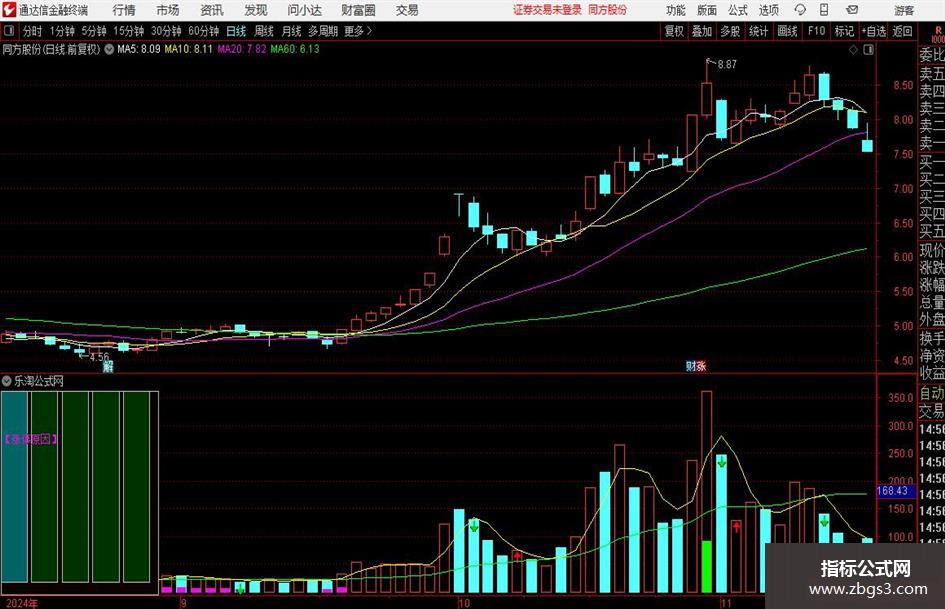
Task: Switch to 分时 chart period
Action: pyautogui.click(x=33, y=31)
